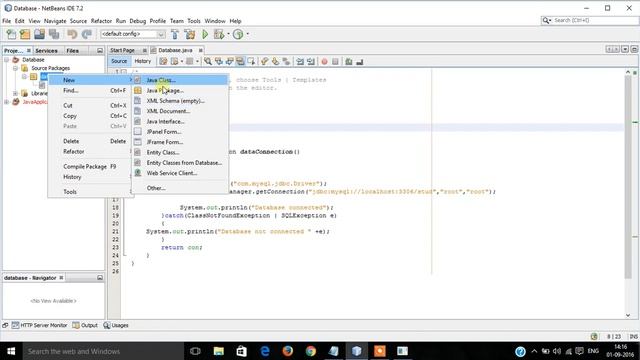Click taskbar search box
This screenshot has width=640, height=360.
point(102,351)
